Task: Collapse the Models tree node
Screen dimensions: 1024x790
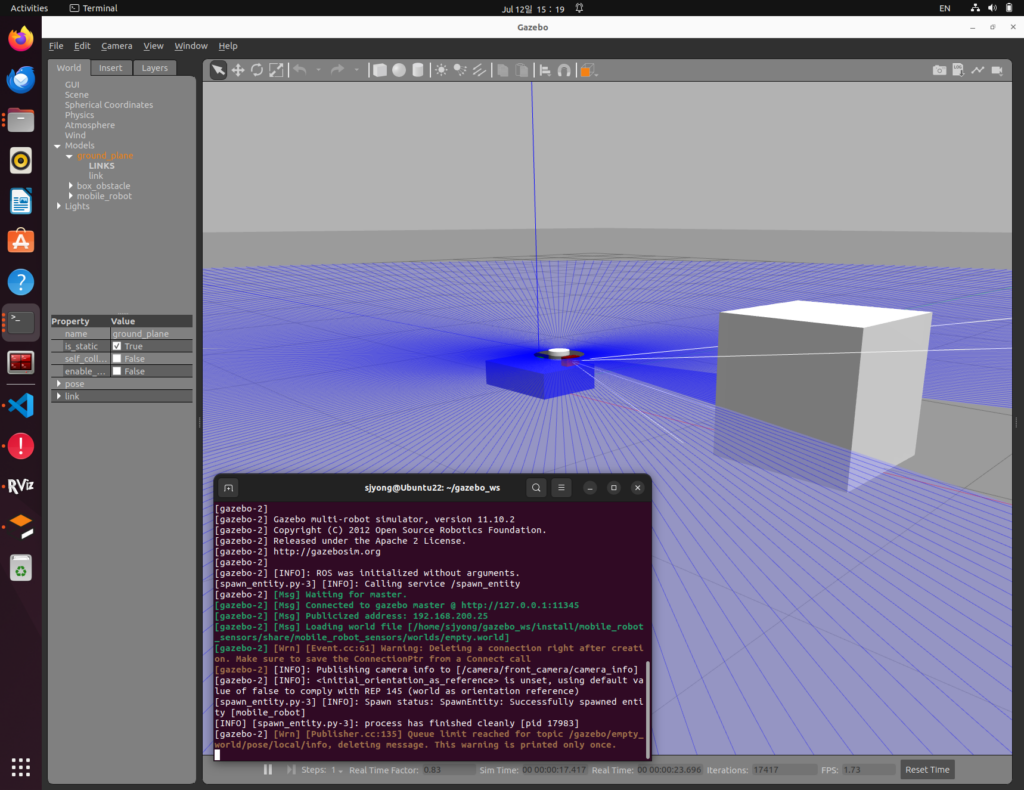Action: coord(57,146)
